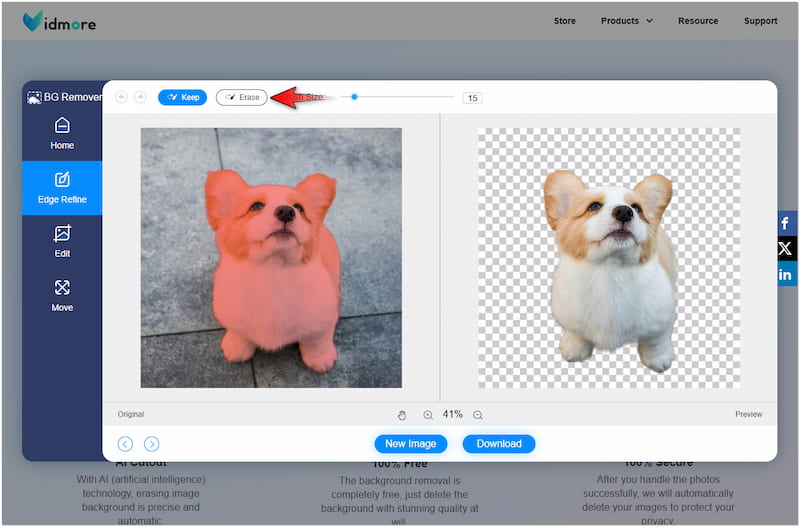Expand the Products dropdown menu
The height and width of the screenshot is (527, 800).
point(626,20)
